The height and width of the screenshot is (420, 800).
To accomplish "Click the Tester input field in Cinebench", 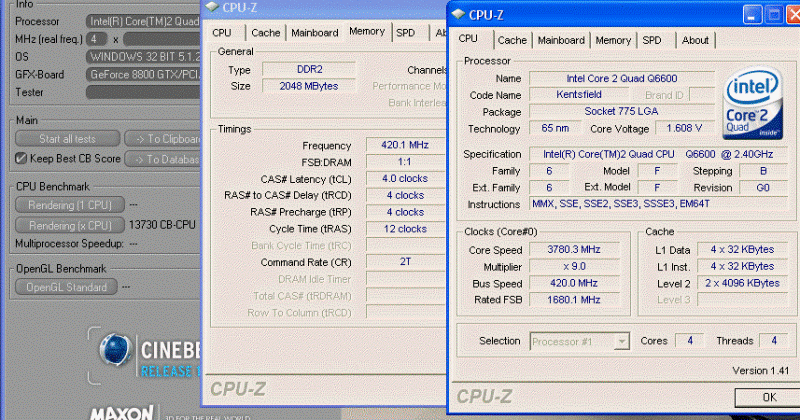I will tap(143, 92).
